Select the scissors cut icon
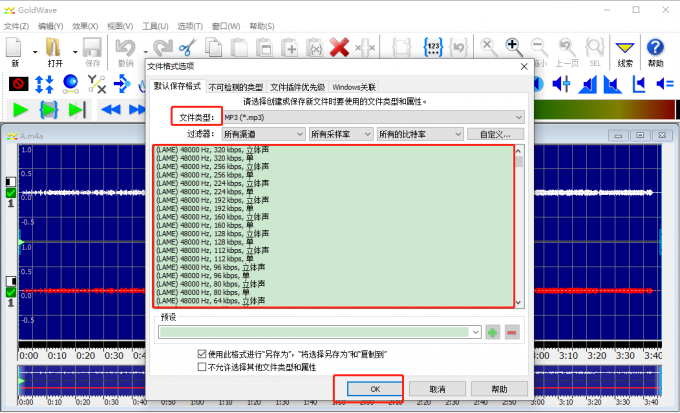680x413 pixels. click(187, 47)
